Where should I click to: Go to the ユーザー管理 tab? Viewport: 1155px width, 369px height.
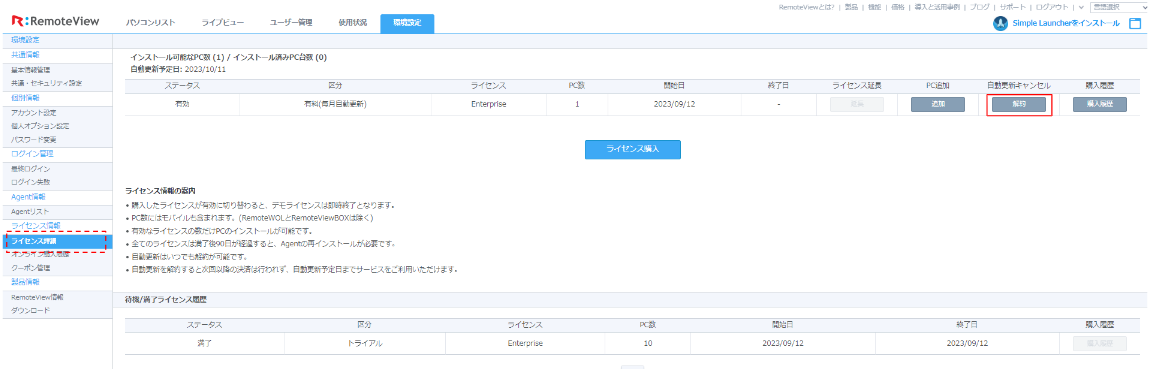click(x=291, y=23)
